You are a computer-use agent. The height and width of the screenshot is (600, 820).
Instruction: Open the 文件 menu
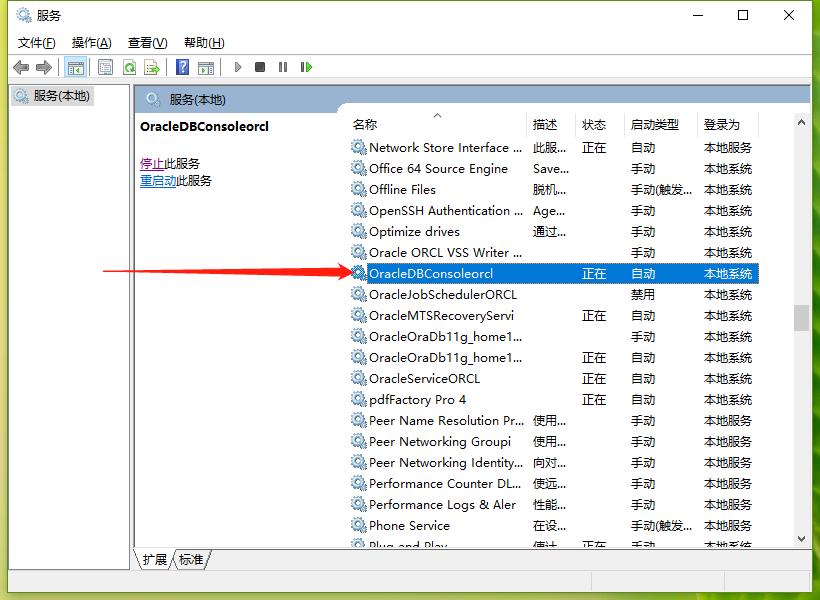pos(34,42)
